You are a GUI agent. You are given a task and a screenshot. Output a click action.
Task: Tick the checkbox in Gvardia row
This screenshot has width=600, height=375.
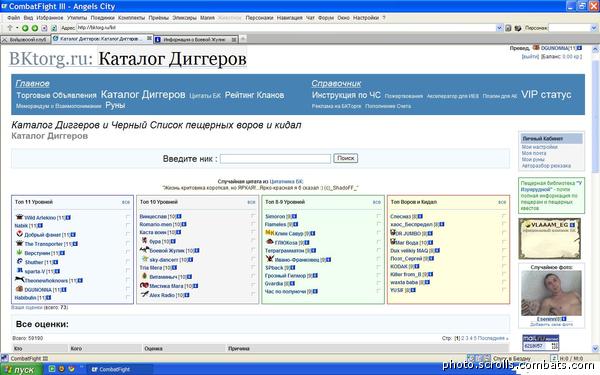pos(378,283)
